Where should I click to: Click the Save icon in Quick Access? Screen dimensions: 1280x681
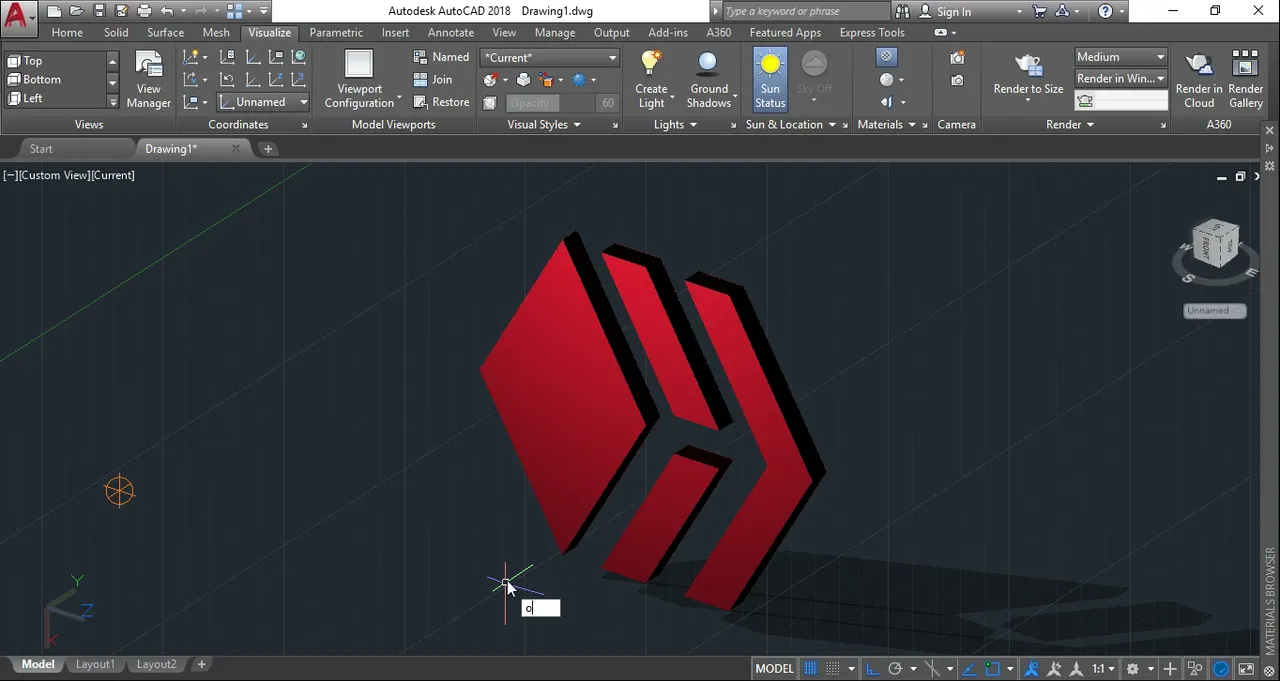99,12
